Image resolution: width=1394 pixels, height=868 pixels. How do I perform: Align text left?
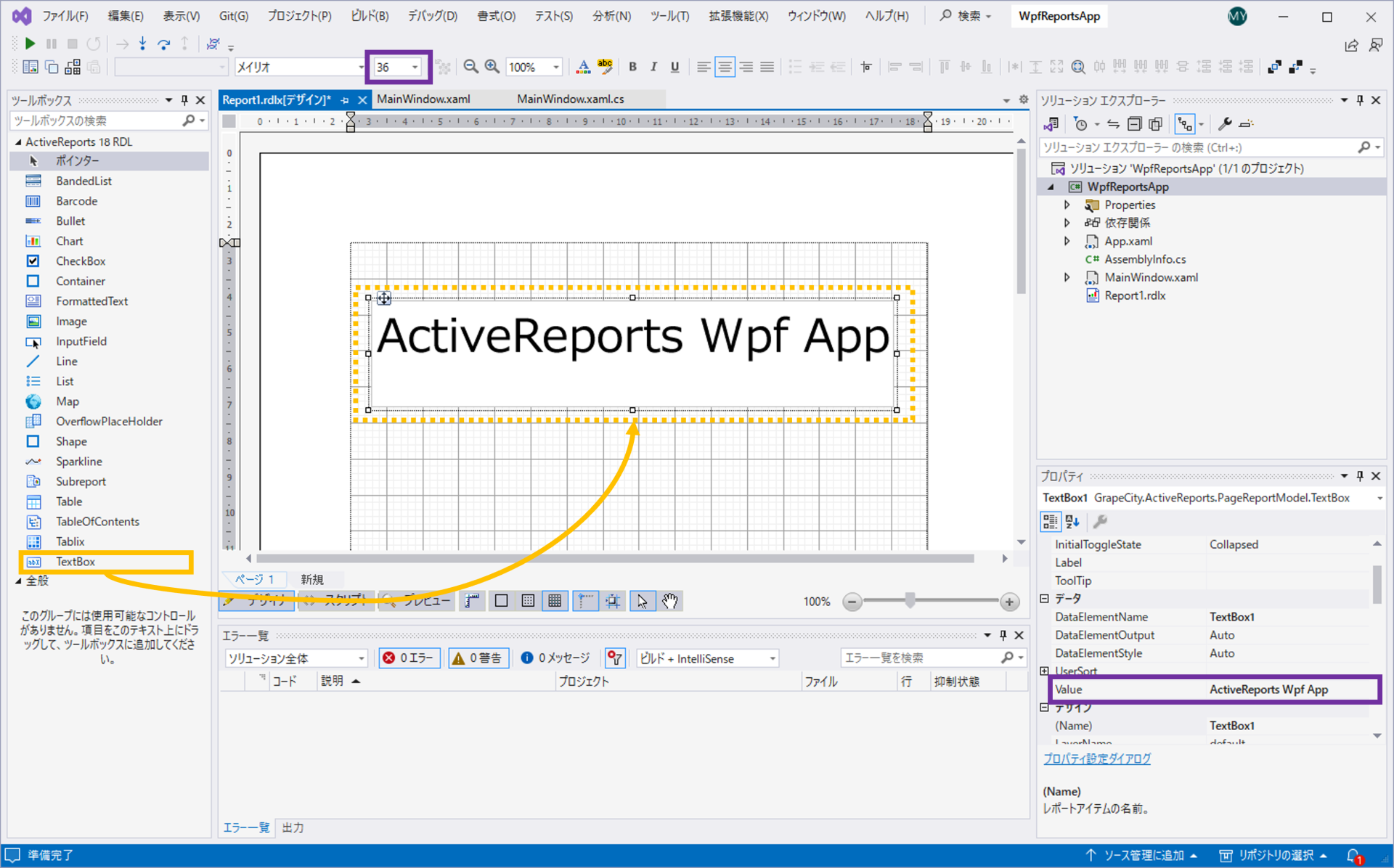tap(704, 67)
